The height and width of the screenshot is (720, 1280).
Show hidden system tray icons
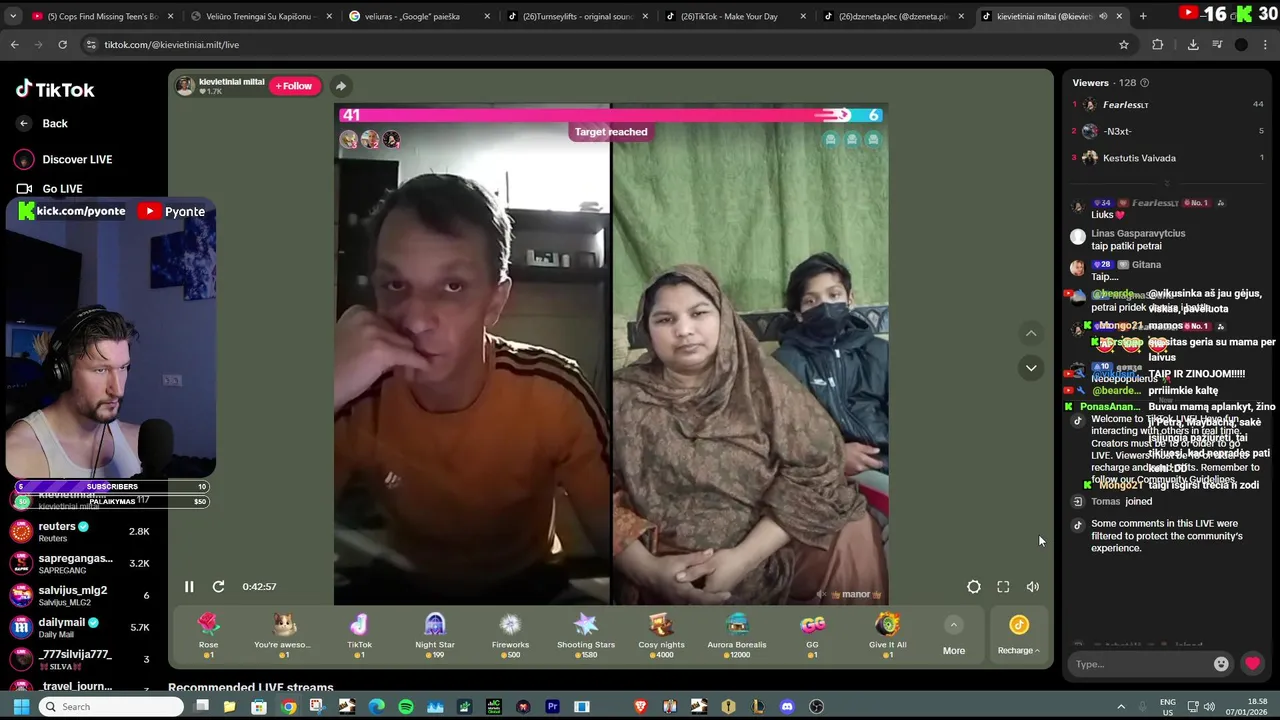[x=1120, y=707]
